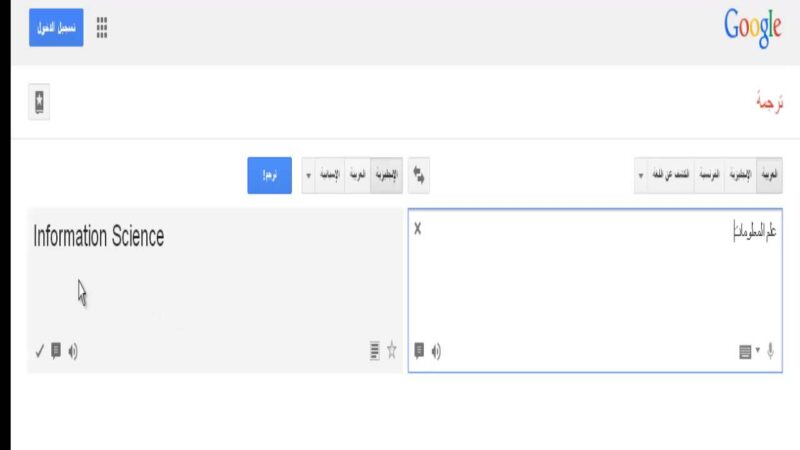
Task: Open the input tools dropdown arrow
Action: [758, 351]
